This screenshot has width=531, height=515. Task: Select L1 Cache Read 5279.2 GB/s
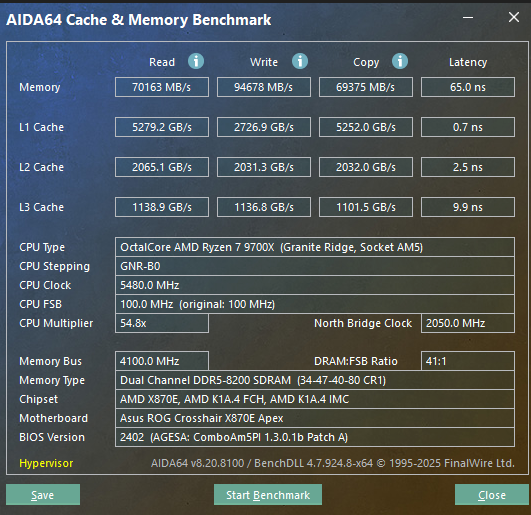click(162, 127)
